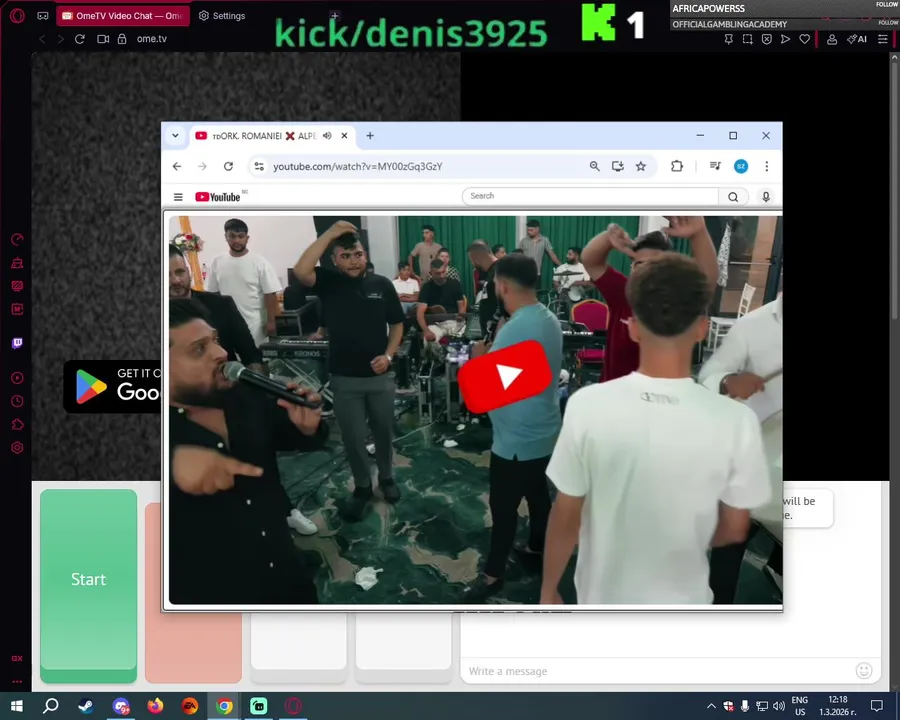Open Chrome media controls icon

click(715, 167)
